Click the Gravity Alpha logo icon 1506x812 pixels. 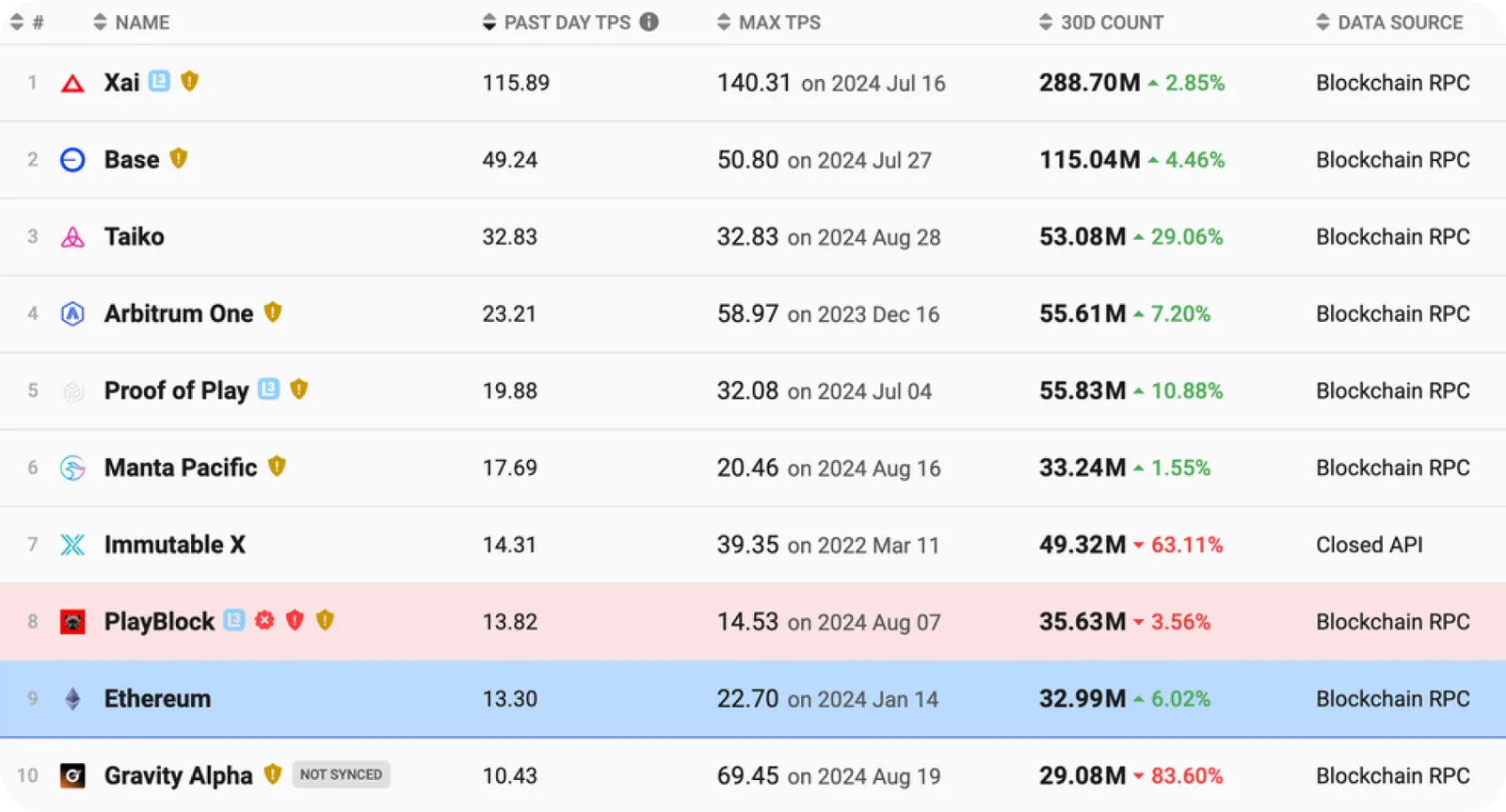pos(72,775)
